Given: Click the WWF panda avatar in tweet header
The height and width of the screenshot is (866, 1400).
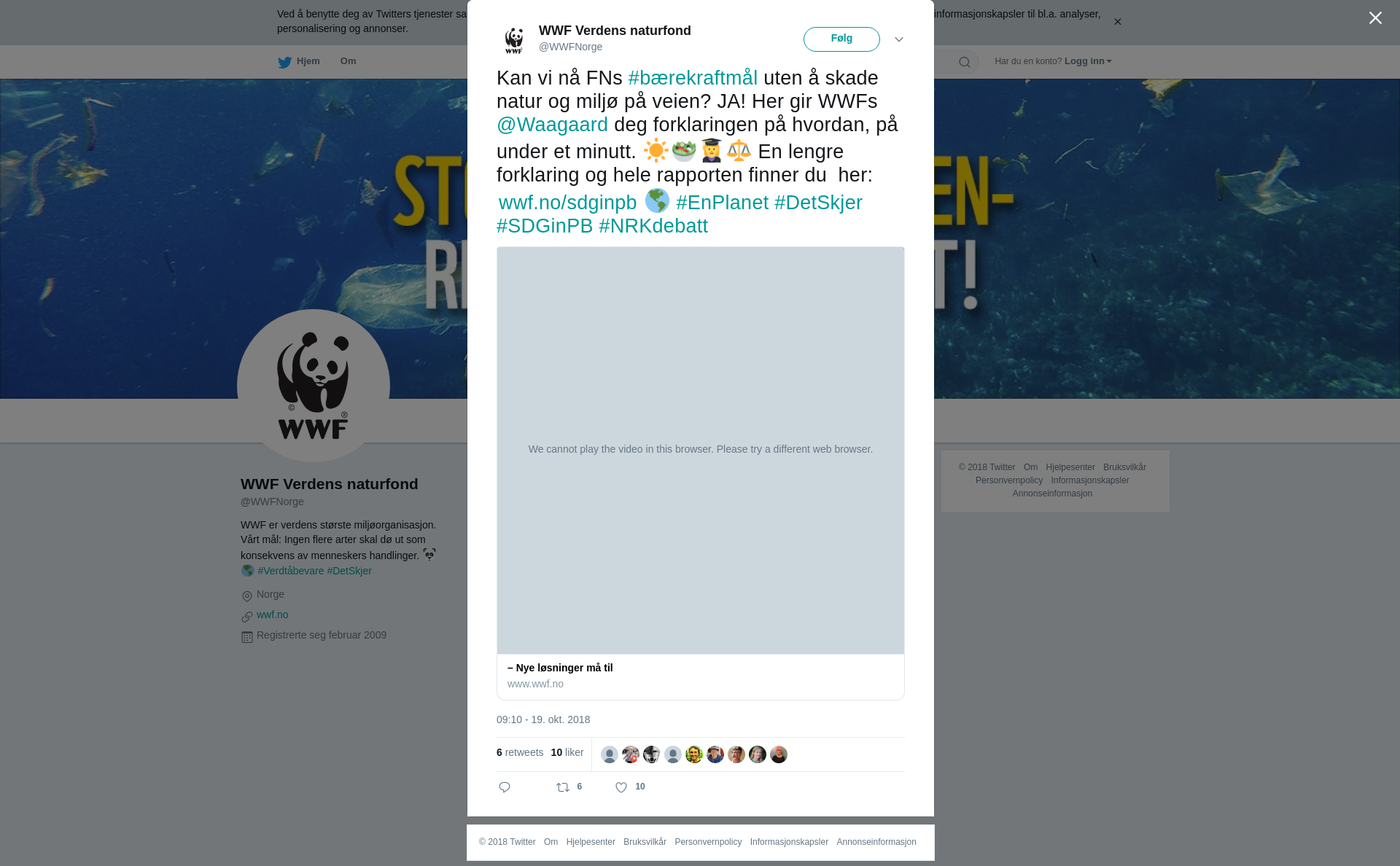Looking at the screenshot, I should [x=514, y=40].
